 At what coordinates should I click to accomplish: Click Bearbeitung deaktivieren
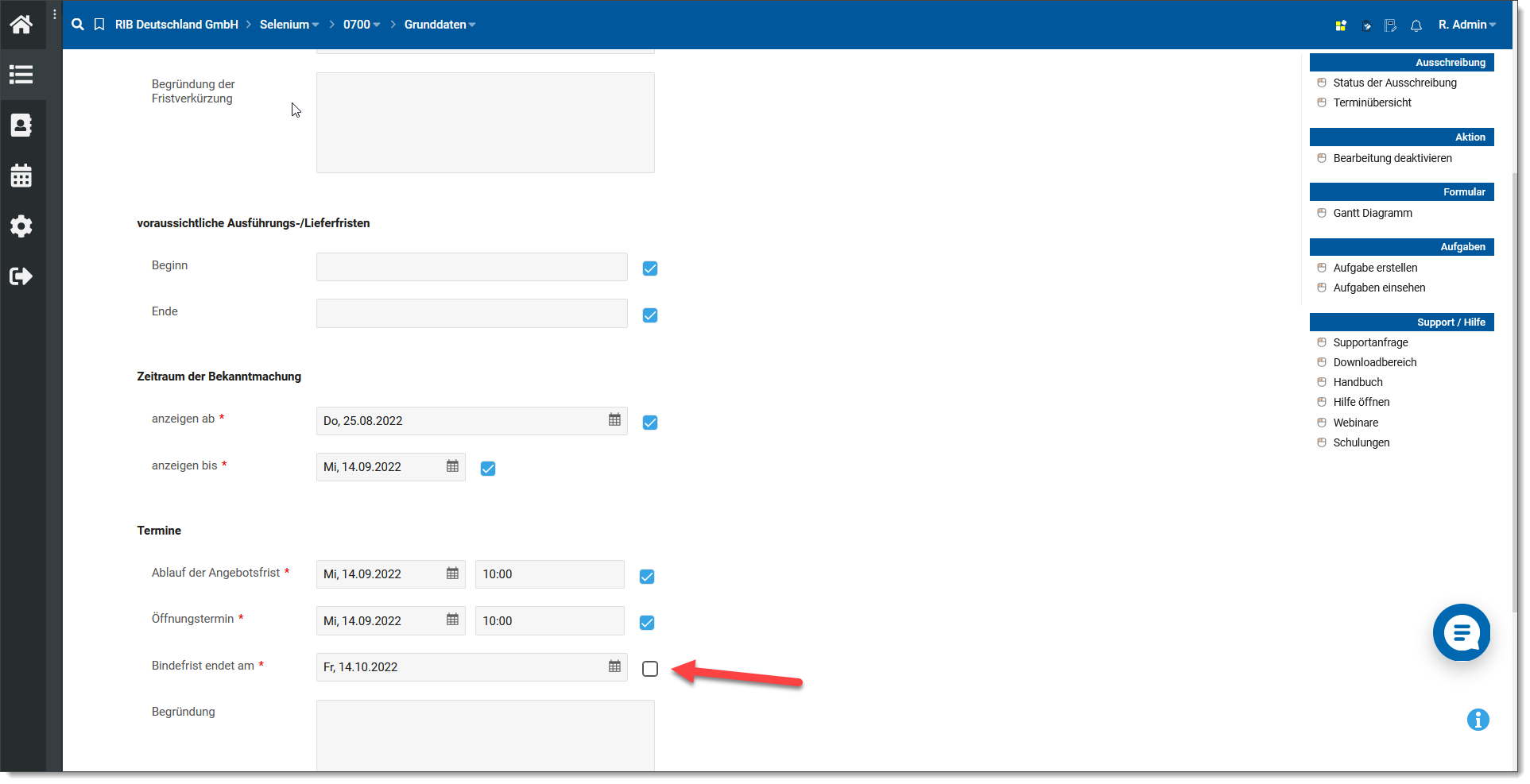point(1392,158)
